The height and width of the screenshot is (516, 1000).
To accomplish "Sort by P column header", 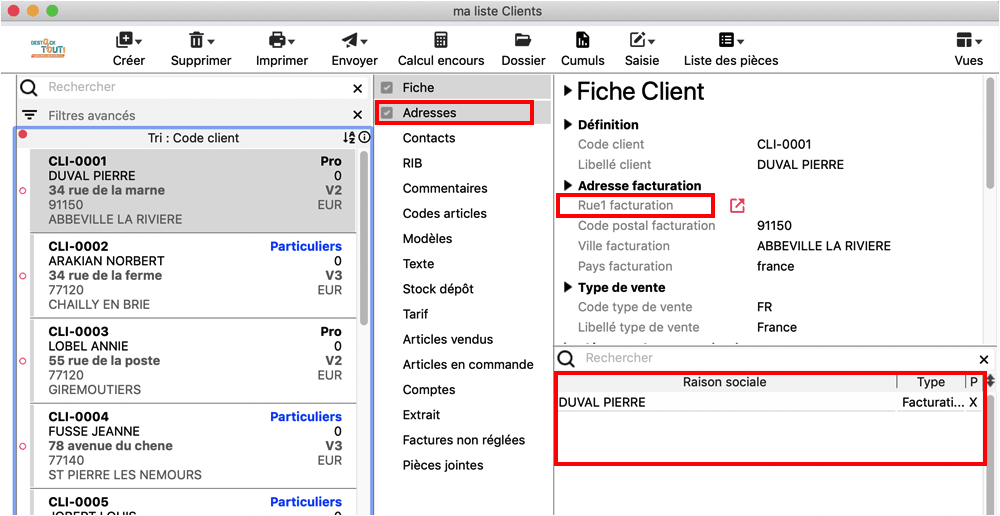I will click(x=973, y=382).
